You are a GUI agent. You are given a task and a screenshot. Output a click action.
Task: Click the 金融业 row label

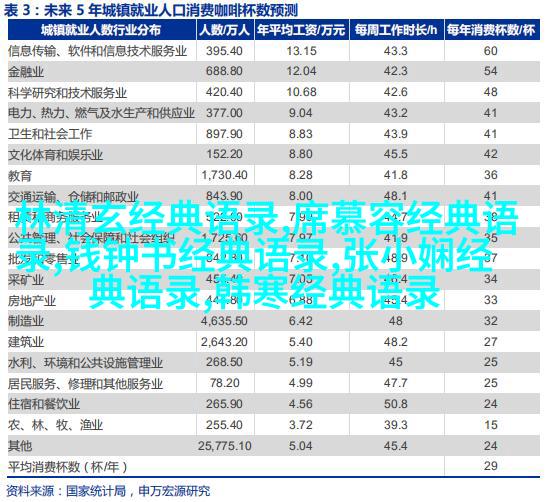tap(26, 72)
